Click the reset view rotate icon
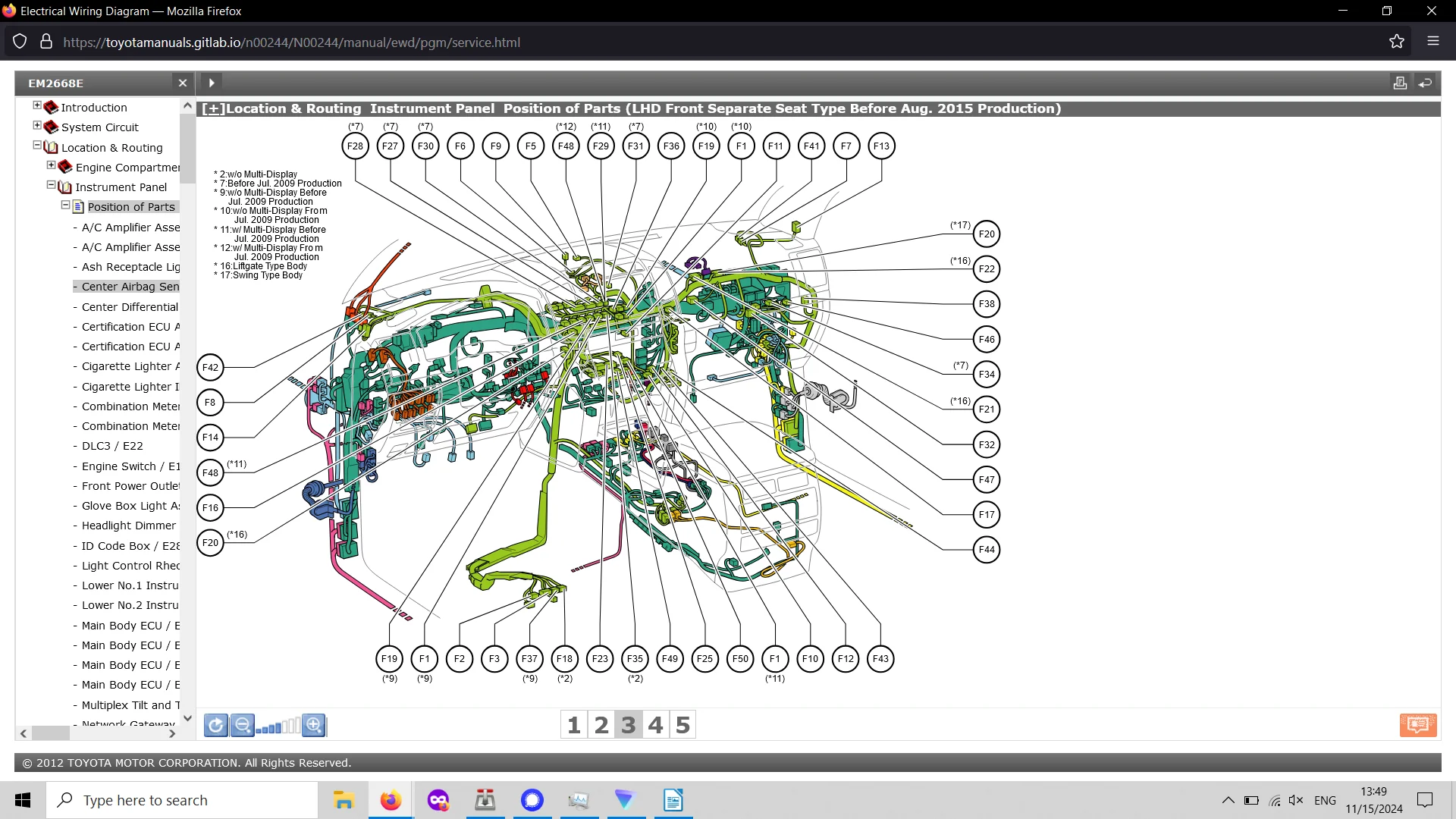Image resolution: width=1456 pixels, height=819 pixels. (215, 725)
